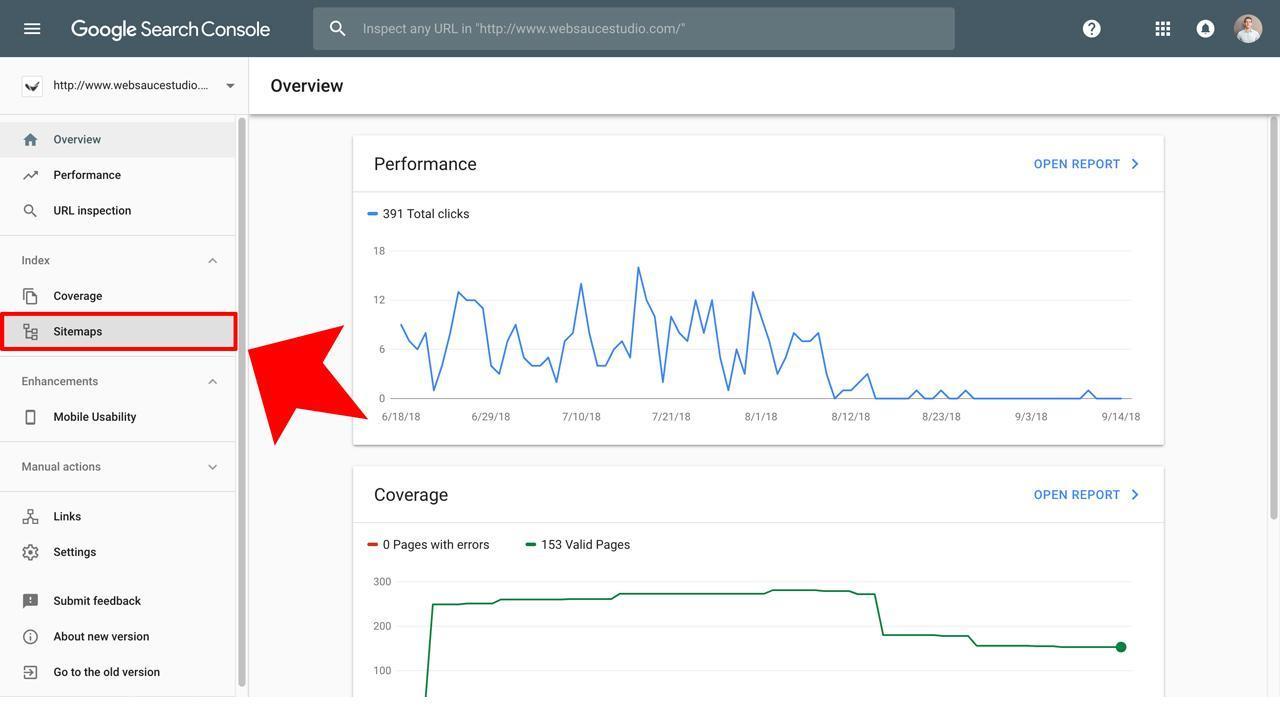Image resolution: width=1280 pixels, height=714 pixels.
Task: Open the hamburger main menu
Action: pyautogui.click(x=32, y=29)
